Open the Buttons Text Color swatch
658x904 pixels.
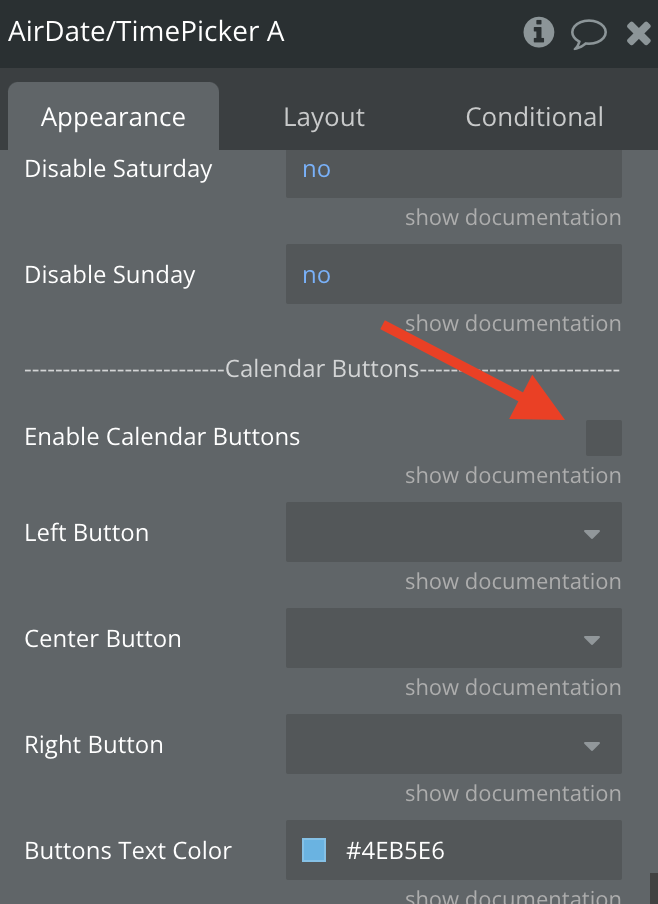click(314, 850)
